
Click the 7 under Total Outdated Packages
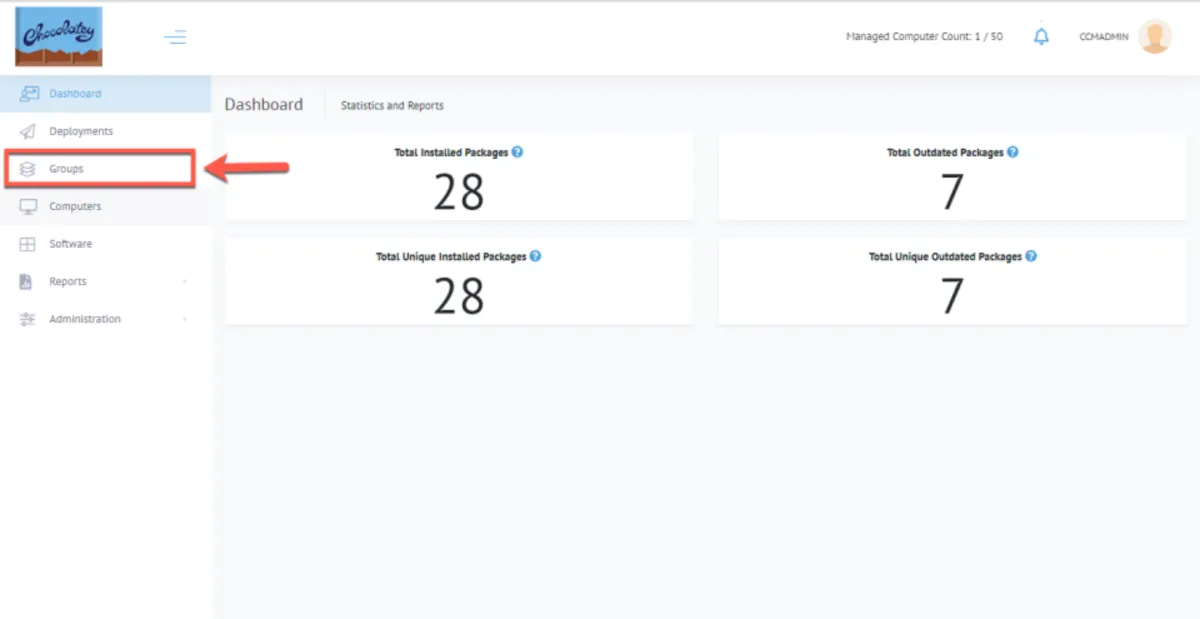[x=952, y=192]
